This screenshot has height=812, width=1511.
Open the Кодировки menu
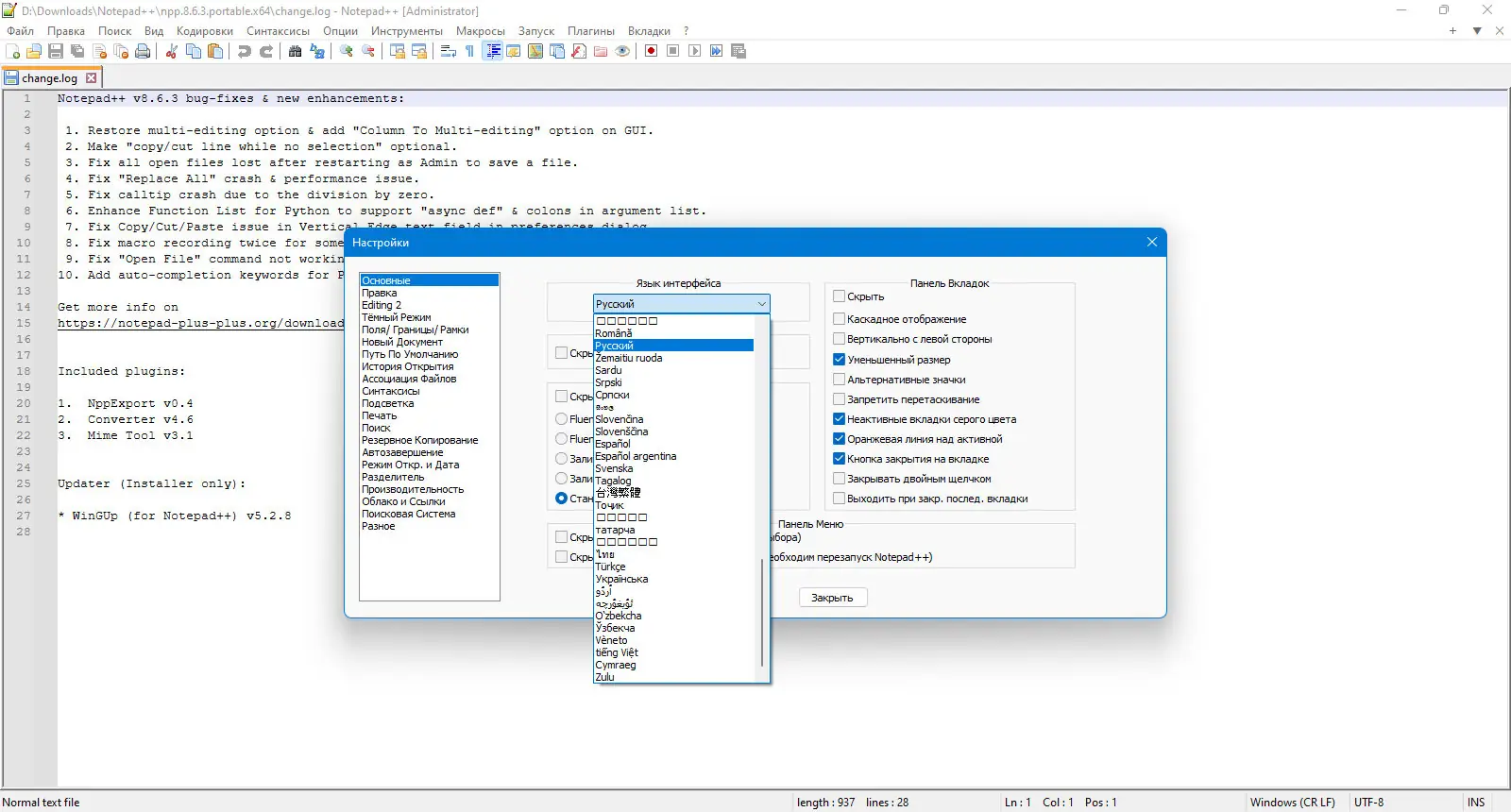(204, 31)
